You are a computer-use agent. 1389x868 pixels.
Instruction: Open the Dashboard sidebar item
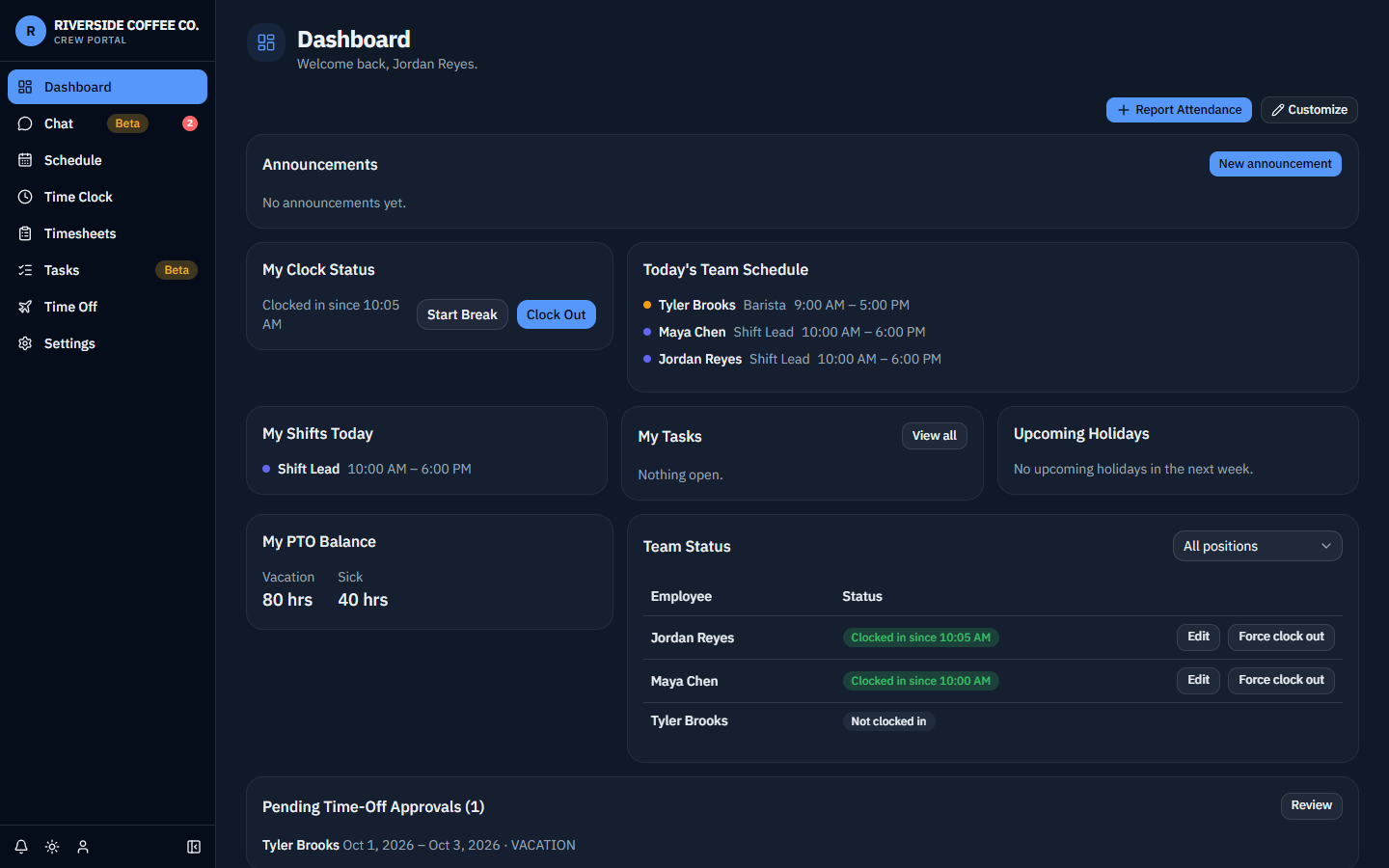[107, 87]
